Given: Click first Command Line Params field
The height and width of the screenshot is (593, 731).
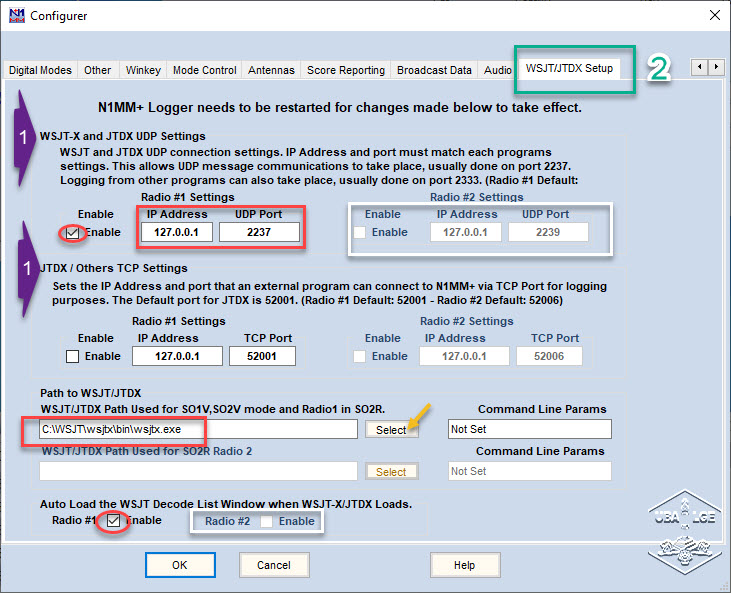Looking at the screenshot, I should [530, 429].
